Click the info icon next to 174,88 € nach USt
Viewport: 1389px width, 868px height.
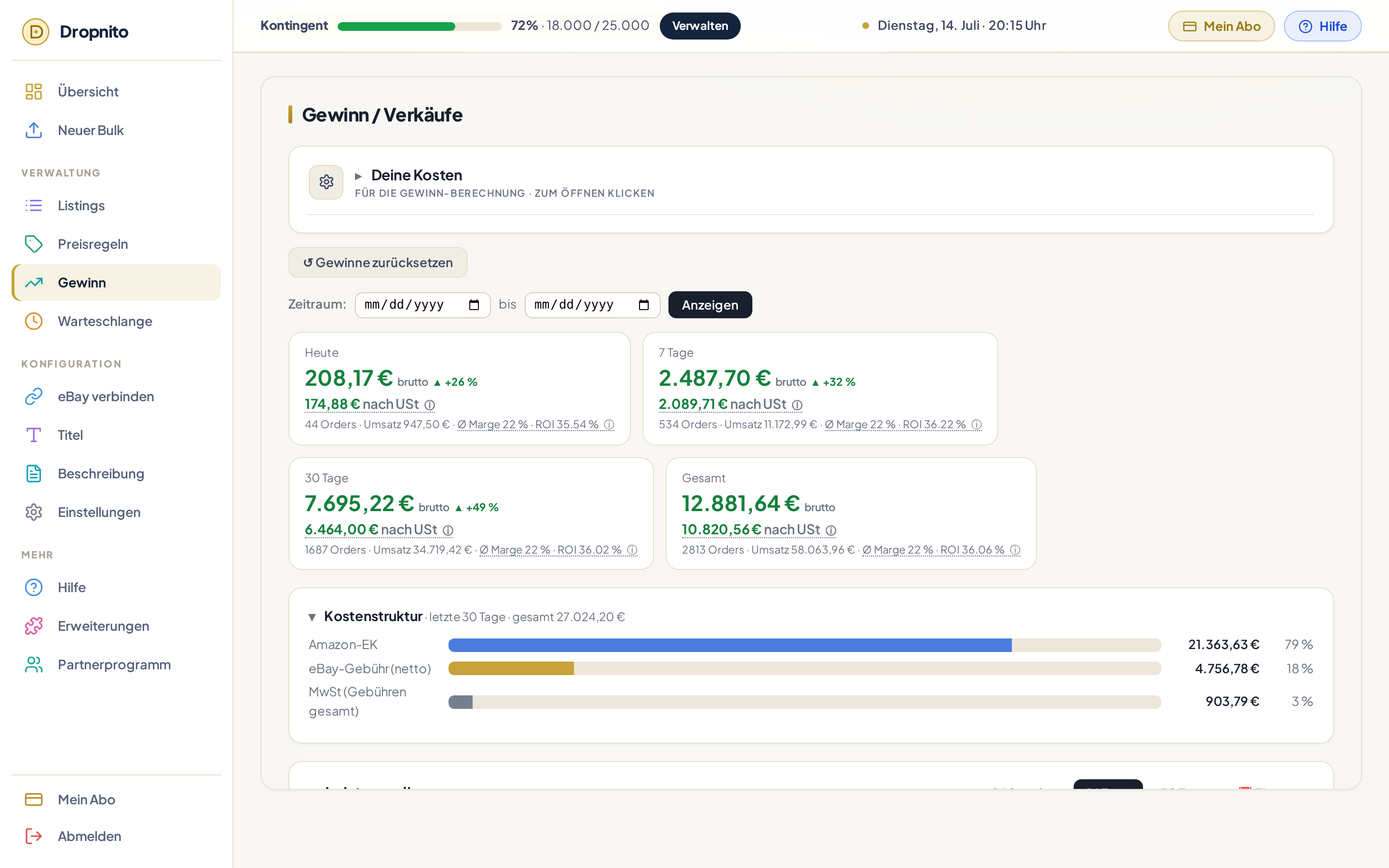429,405
